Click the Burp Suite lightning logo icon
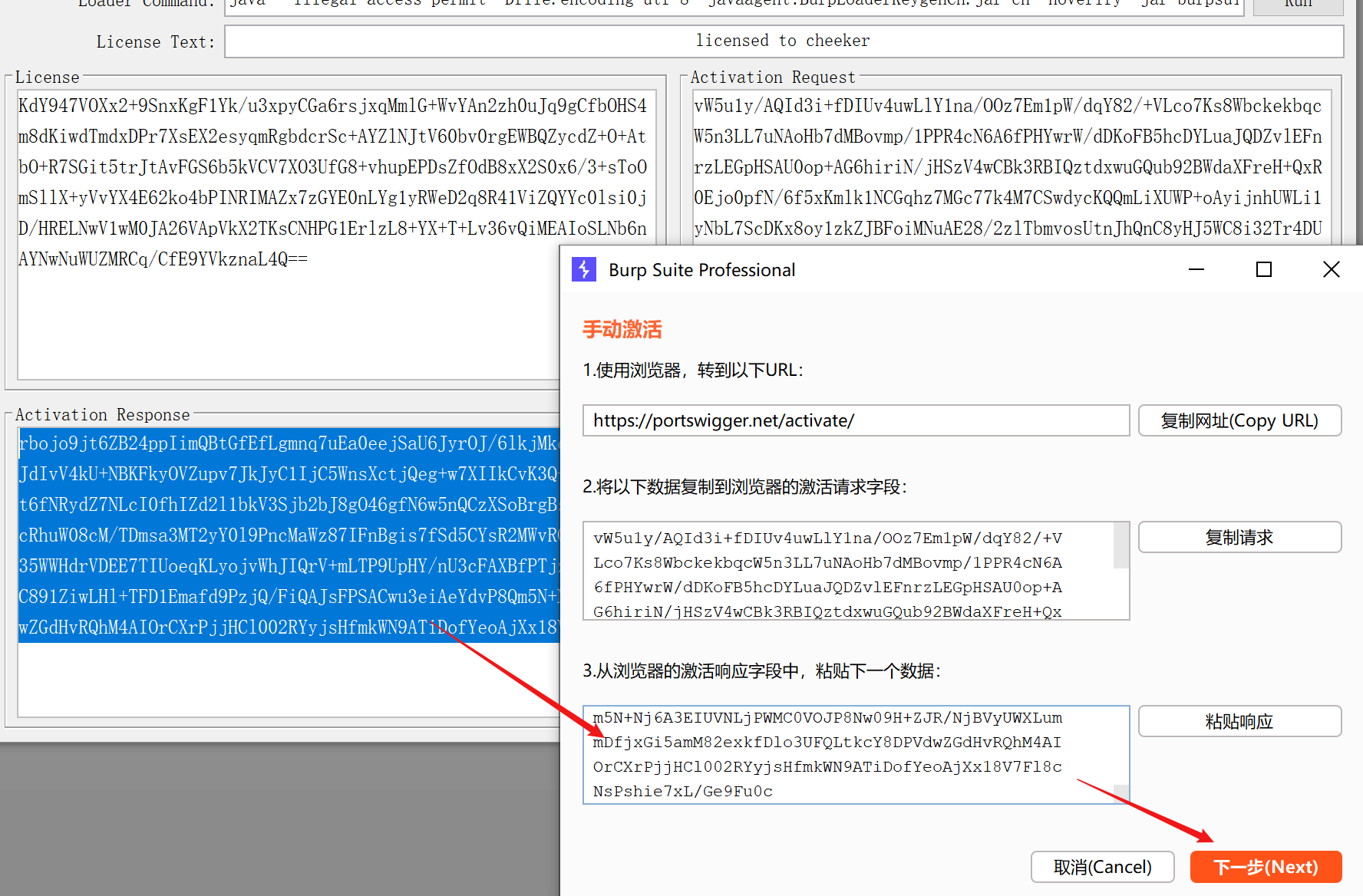The width and height of the screenshot is (1363, 896). pos(584,269)
